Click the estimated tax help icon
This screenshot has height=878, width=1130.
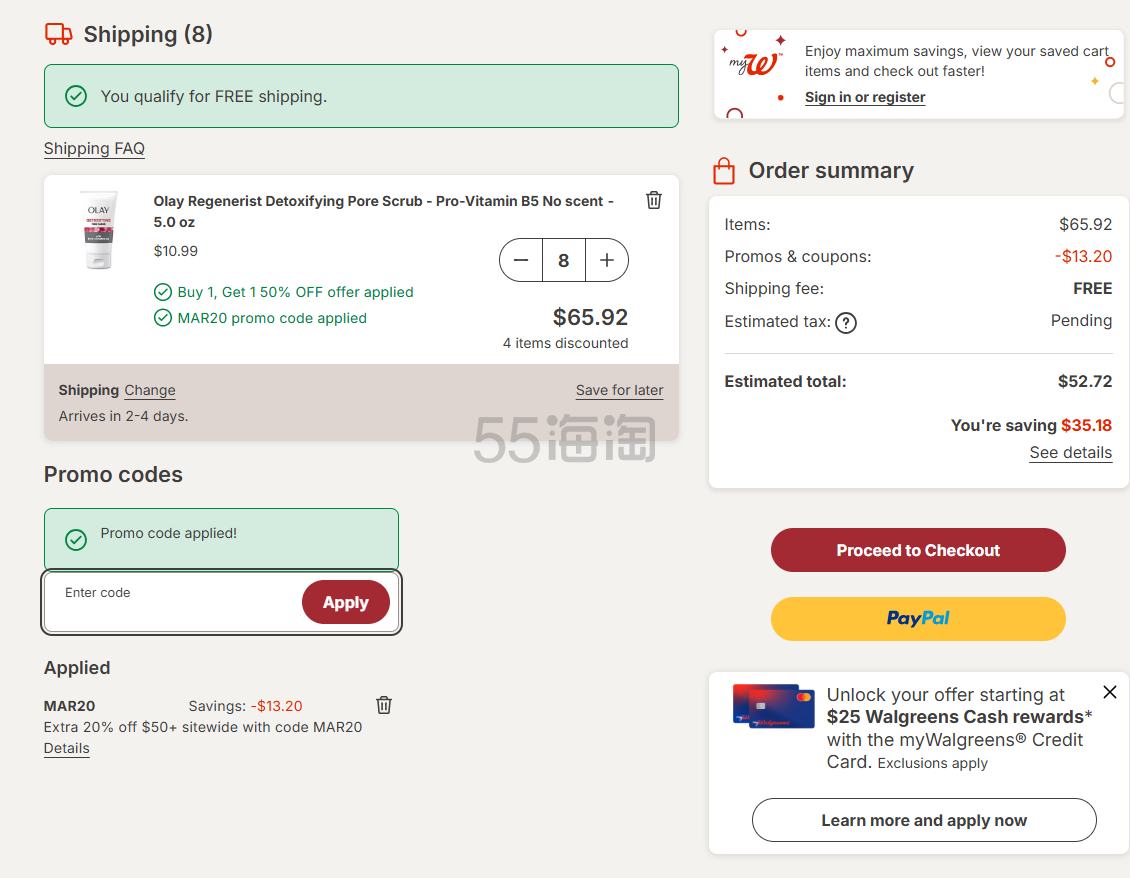(846, 322)
